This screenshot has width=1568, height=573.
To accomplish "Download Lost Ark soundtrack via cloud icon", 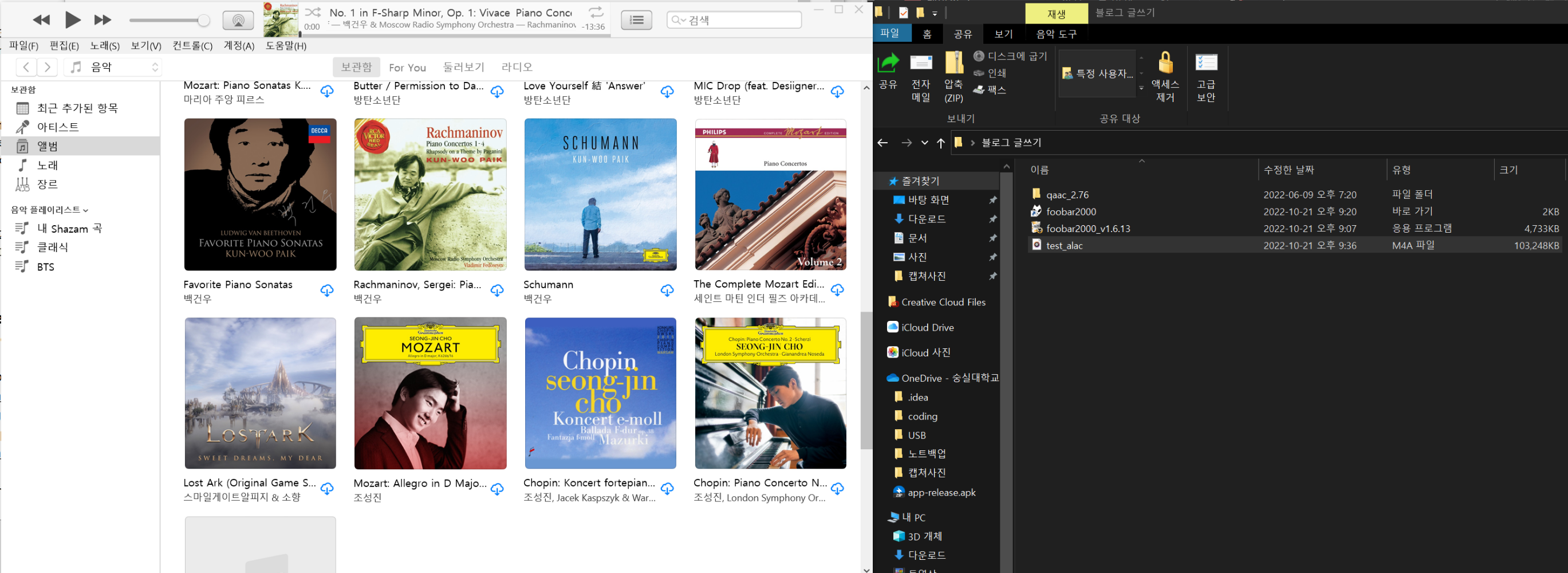I will [327, 489].
